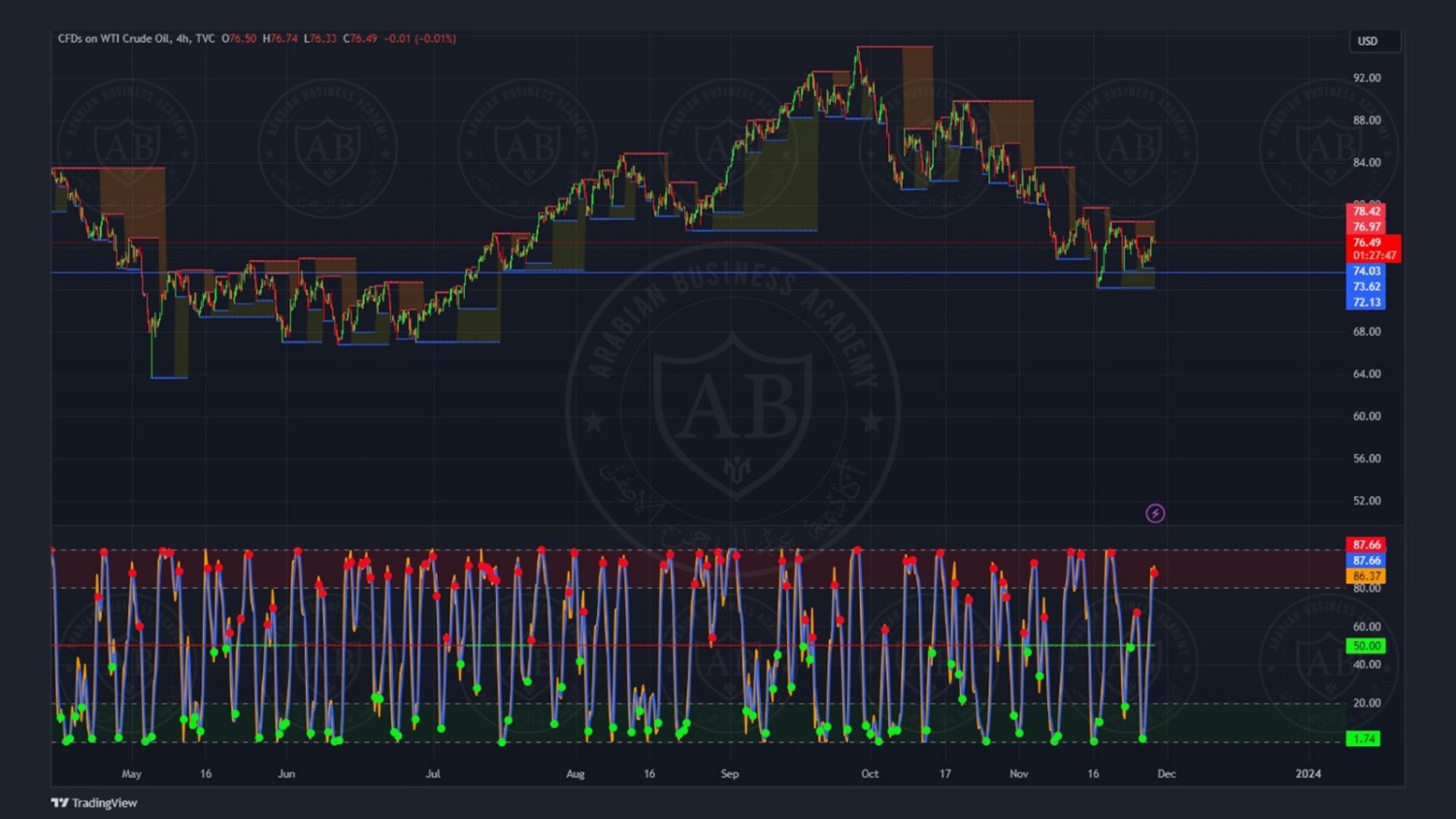The image size is (1456, 819).
Task: Click 64.00 on the price axis
Action: 1367,374
